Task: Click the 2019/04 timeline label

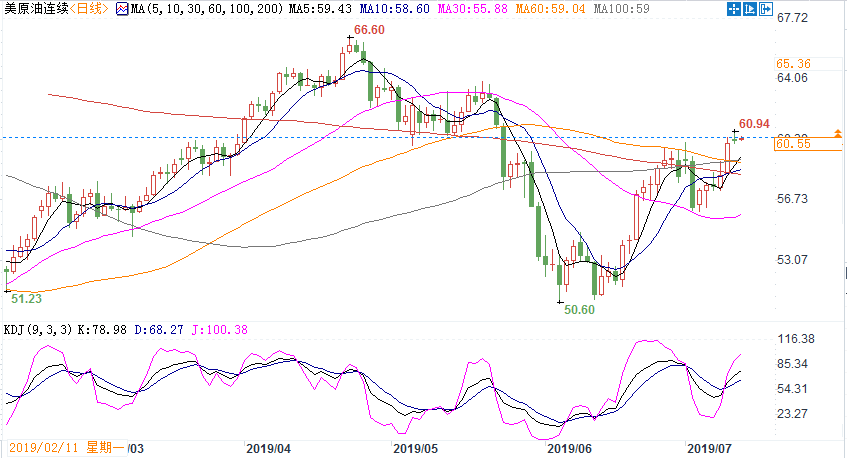Action: 268,447
